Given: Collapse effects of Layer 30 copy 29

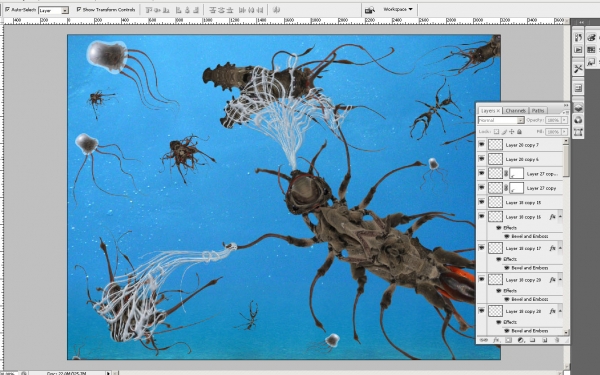Looking at the screenshot, I should (x=560, y=280).
